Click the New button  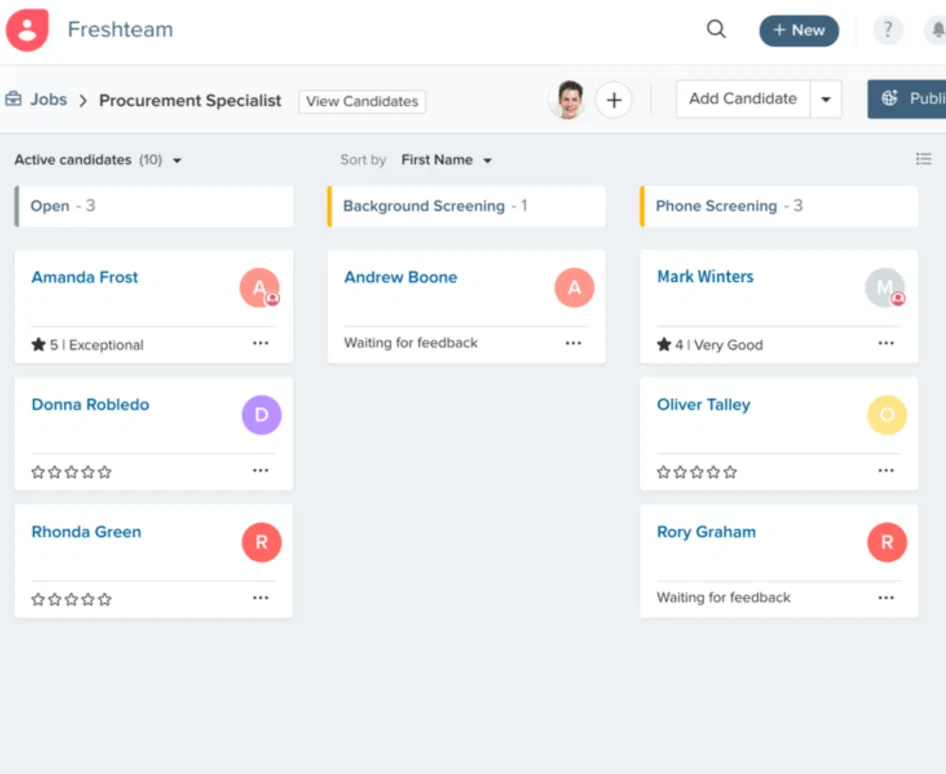click(x=799, y=31)
